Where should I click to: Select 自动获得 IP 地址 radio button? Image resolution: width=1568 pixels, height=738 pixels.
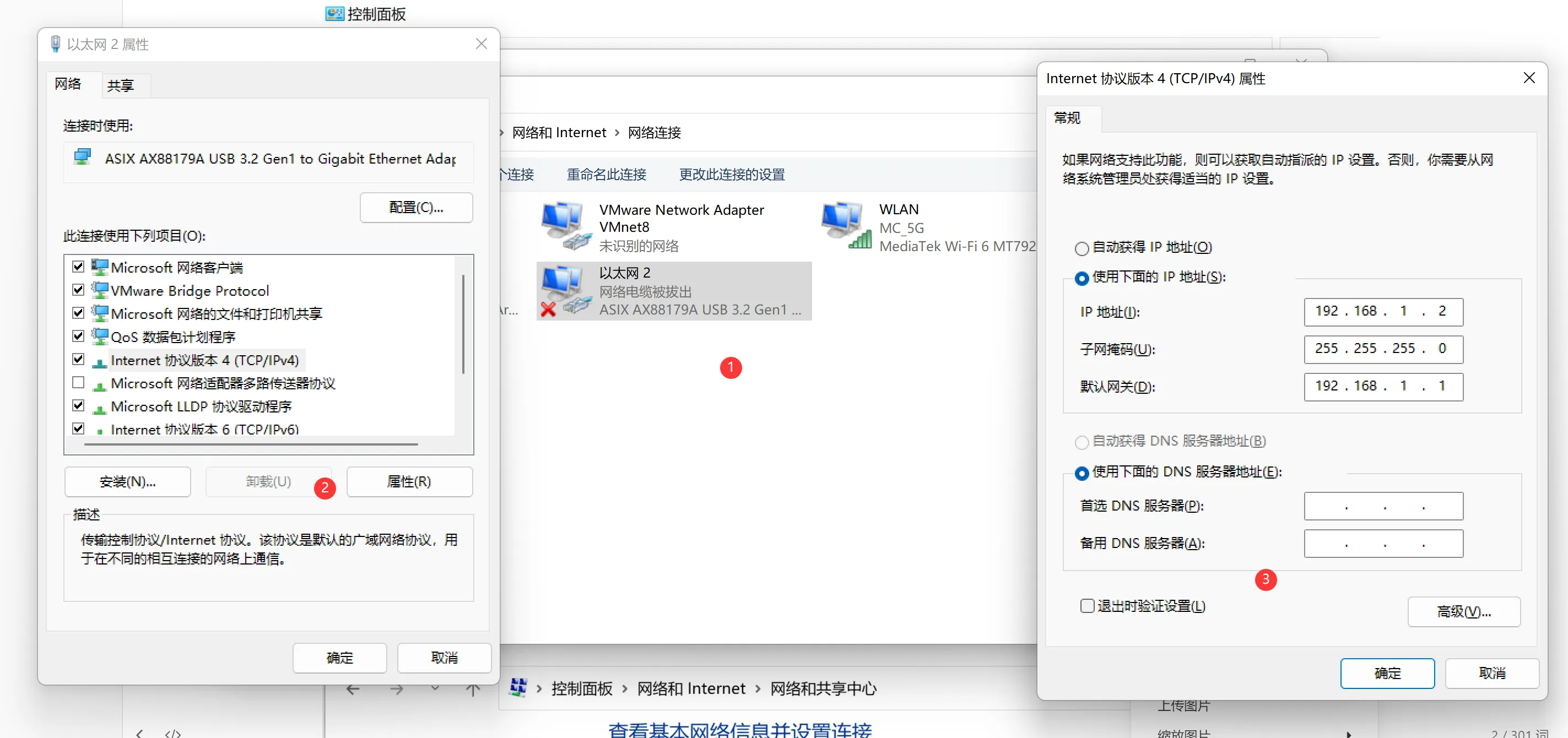point(1081,248)
